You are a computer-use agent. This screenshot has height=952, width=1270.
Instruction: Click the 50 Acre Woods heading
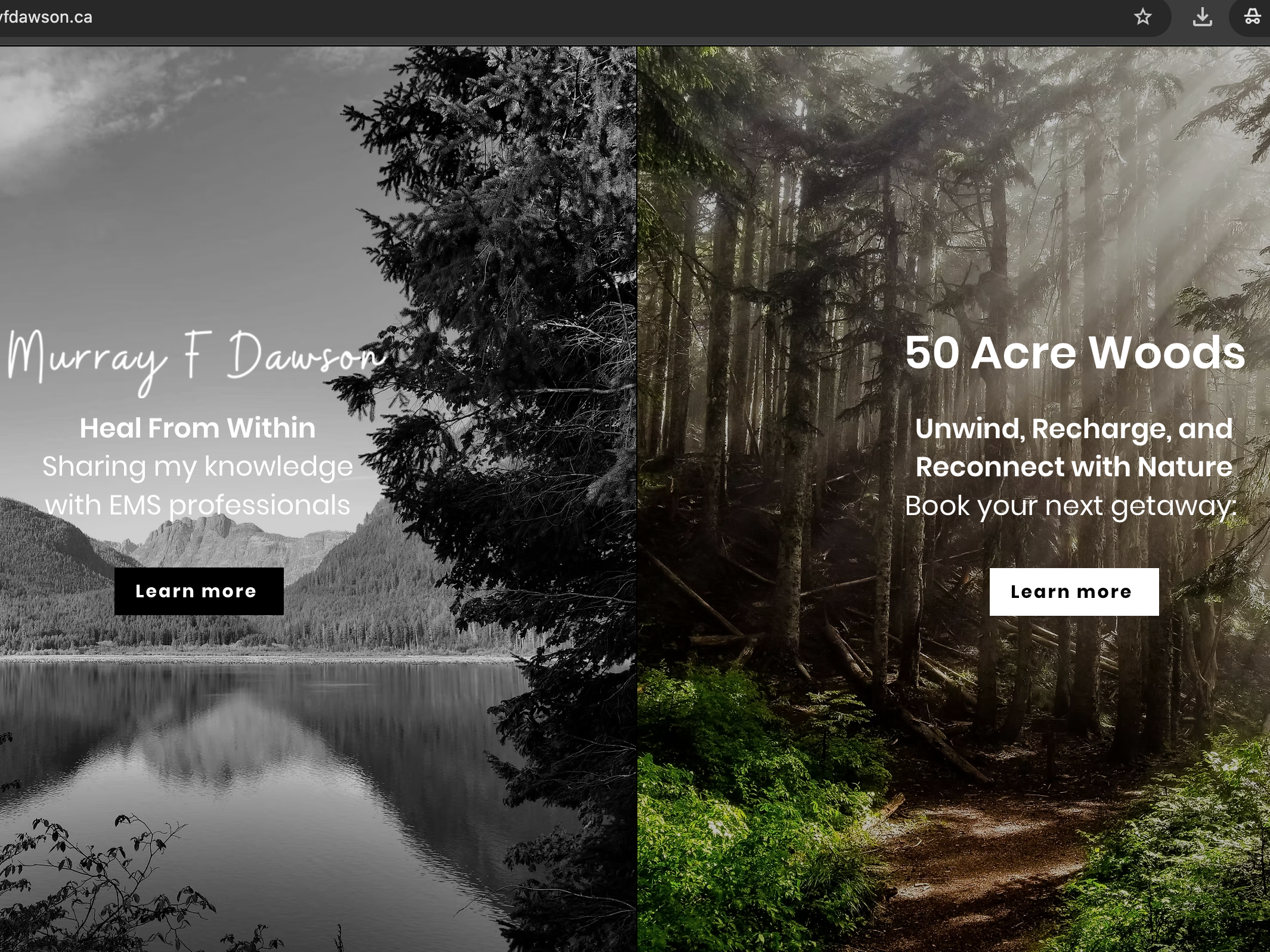1074,352
